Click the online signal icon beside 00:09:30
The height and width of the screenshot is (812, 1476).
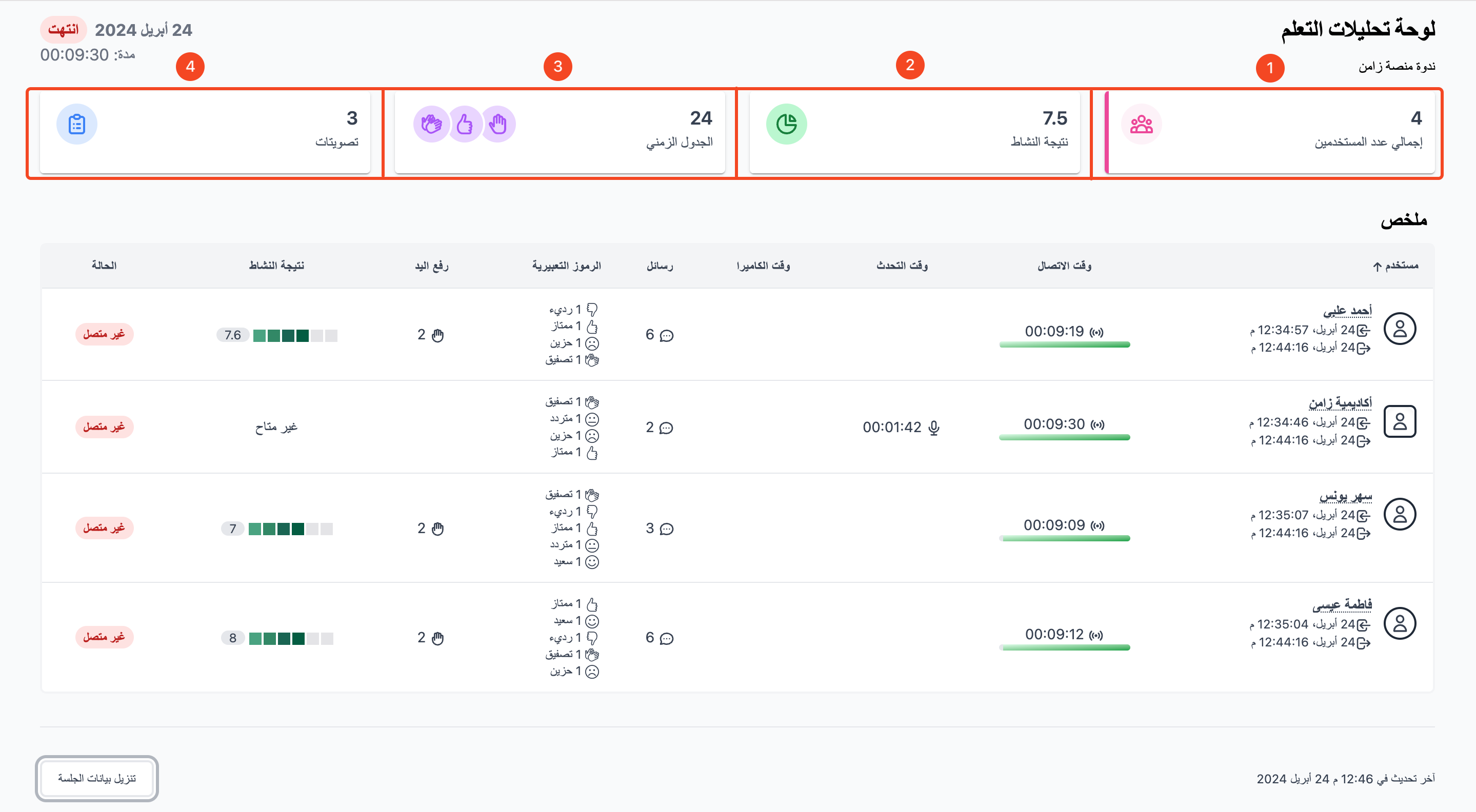(1096, 424)
